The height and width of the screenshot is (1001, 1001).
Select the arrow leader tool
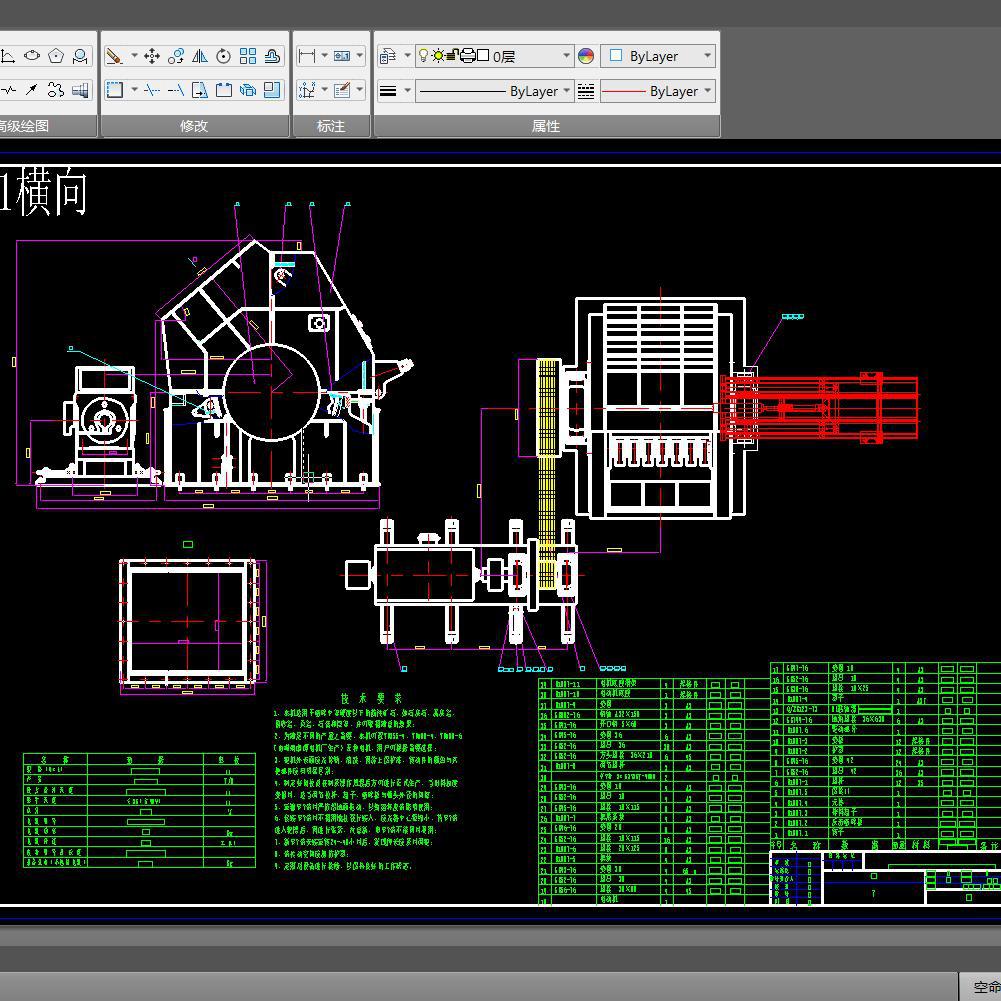pyautogui.click(x=32, y=90)
